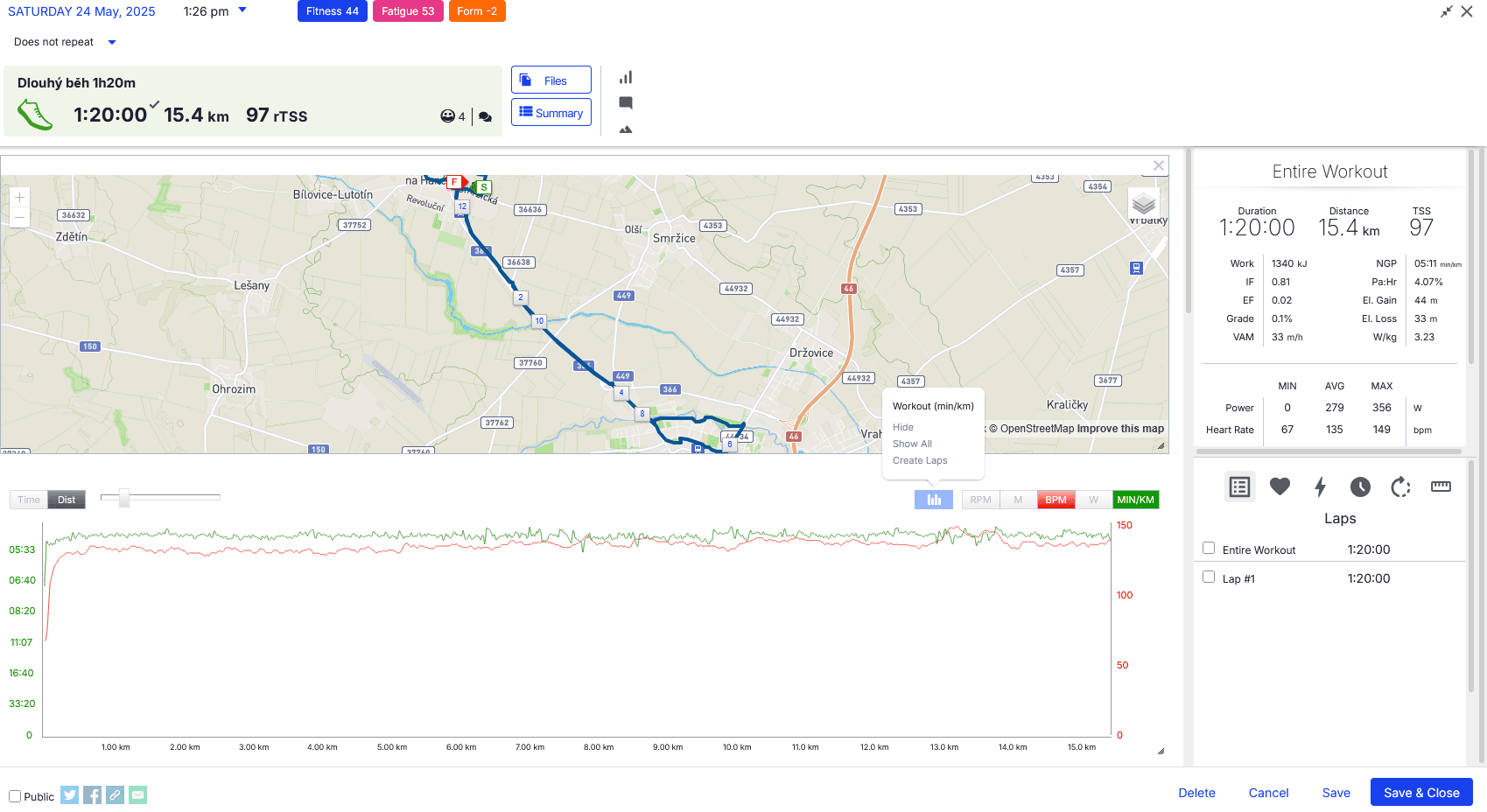Open the map layers selector
The height and width of the screenshot is (812, 1487).
pos(1144,204)
